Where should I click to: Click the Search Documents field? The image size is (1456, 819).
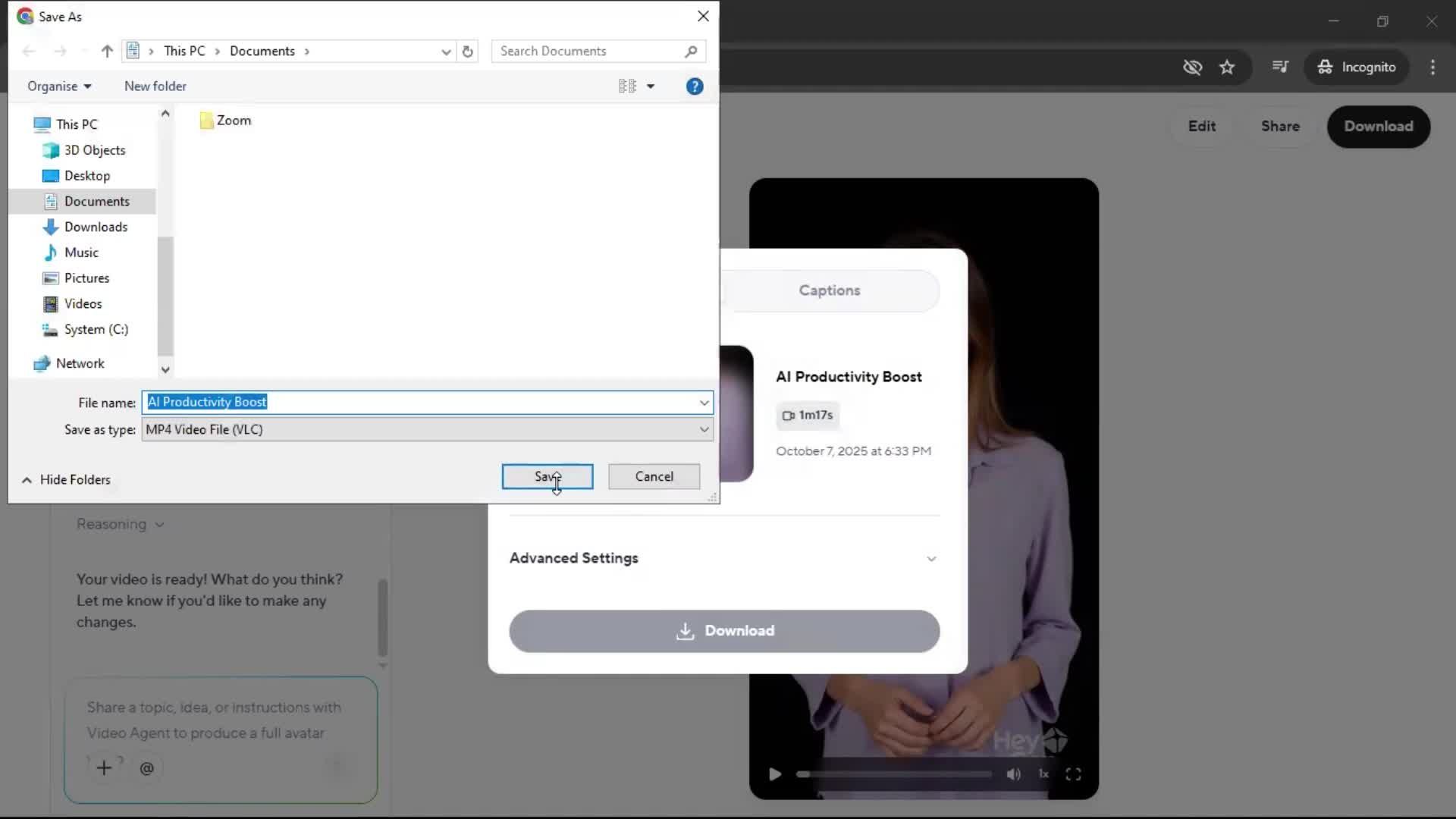point(588,52)
